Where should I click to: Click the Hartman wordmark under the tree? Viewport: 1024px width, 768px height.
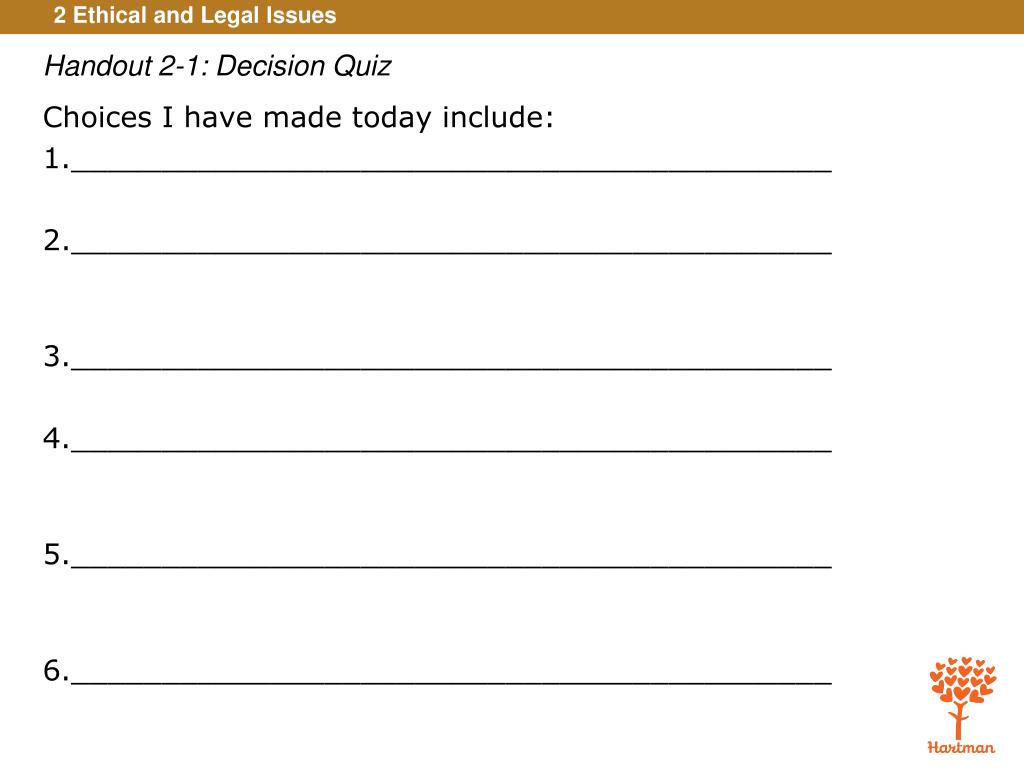coord(961,747)
